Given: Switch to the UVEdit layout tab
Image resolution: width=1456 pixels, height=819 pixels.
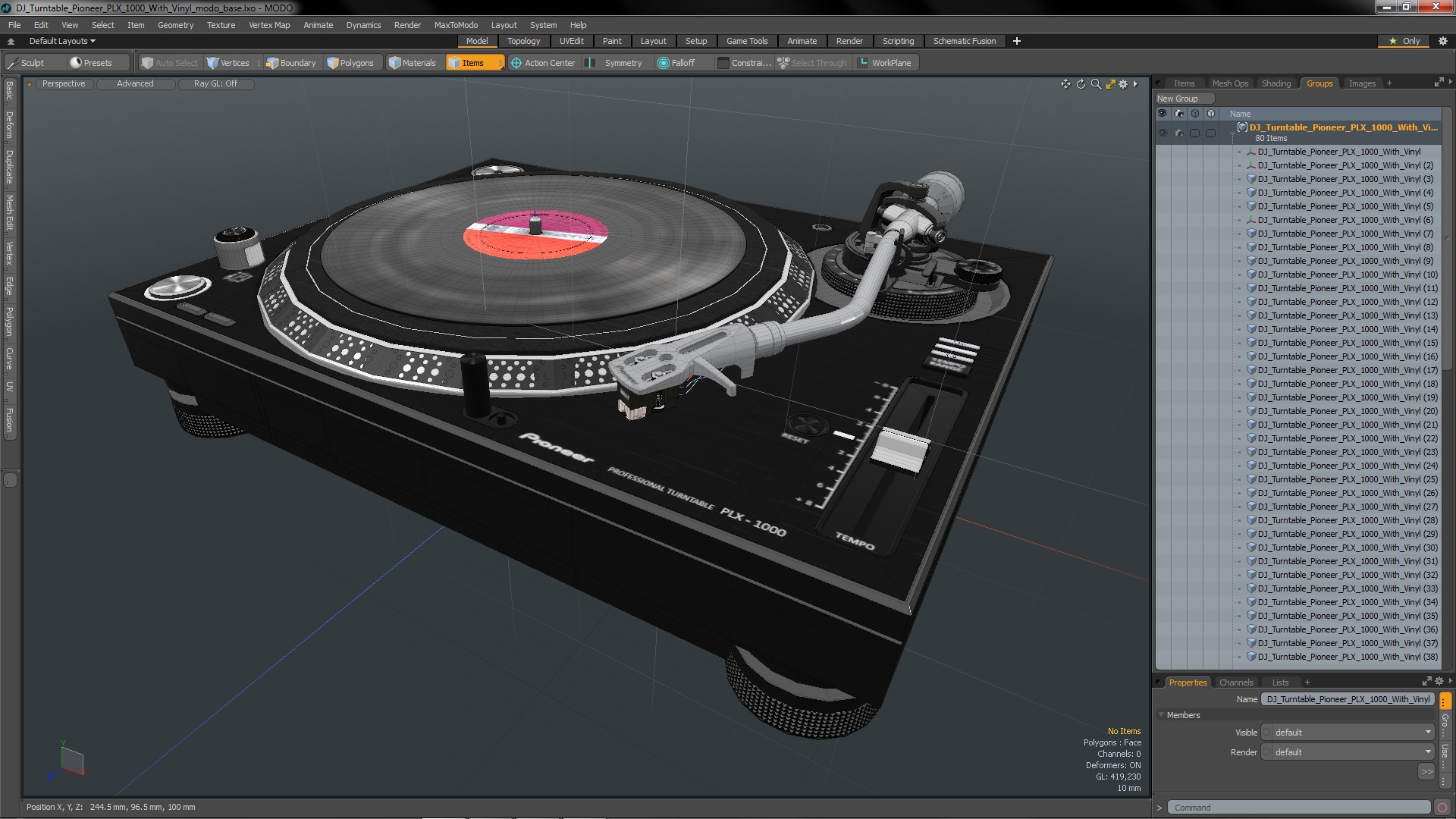Looking at the screenshot, I should click(x=571, y=41).
